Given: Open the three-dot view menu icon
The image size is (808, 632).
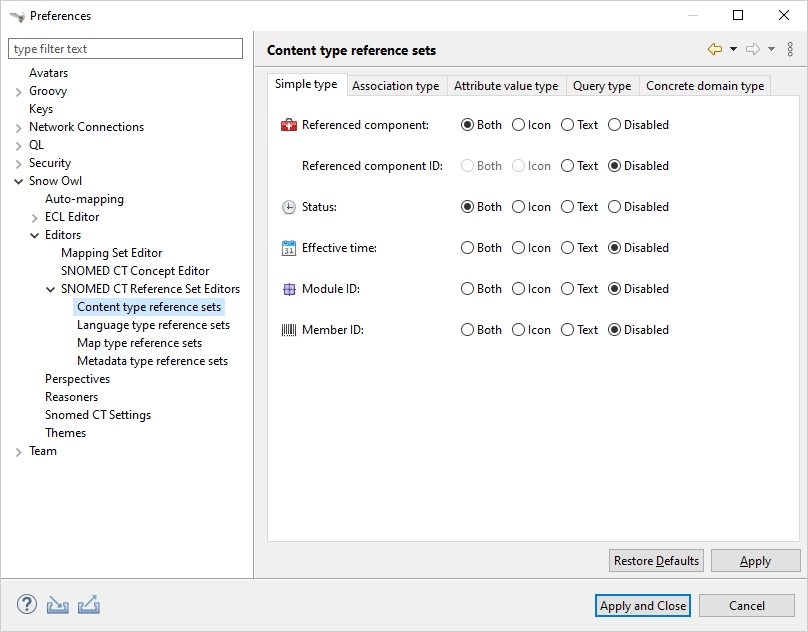Looking at the screenshot, I should (790, 49).
